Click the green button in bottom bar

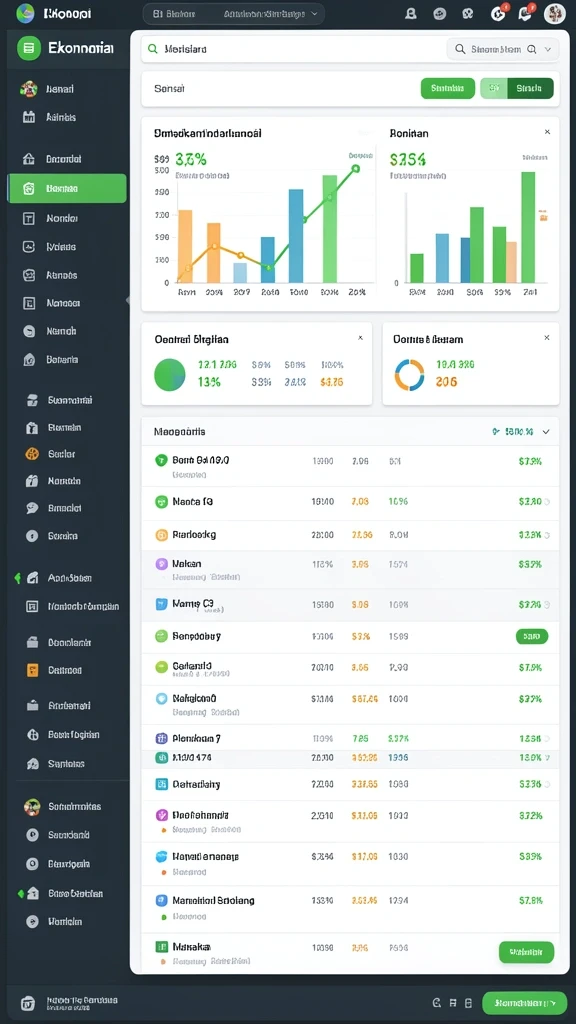524,1002
